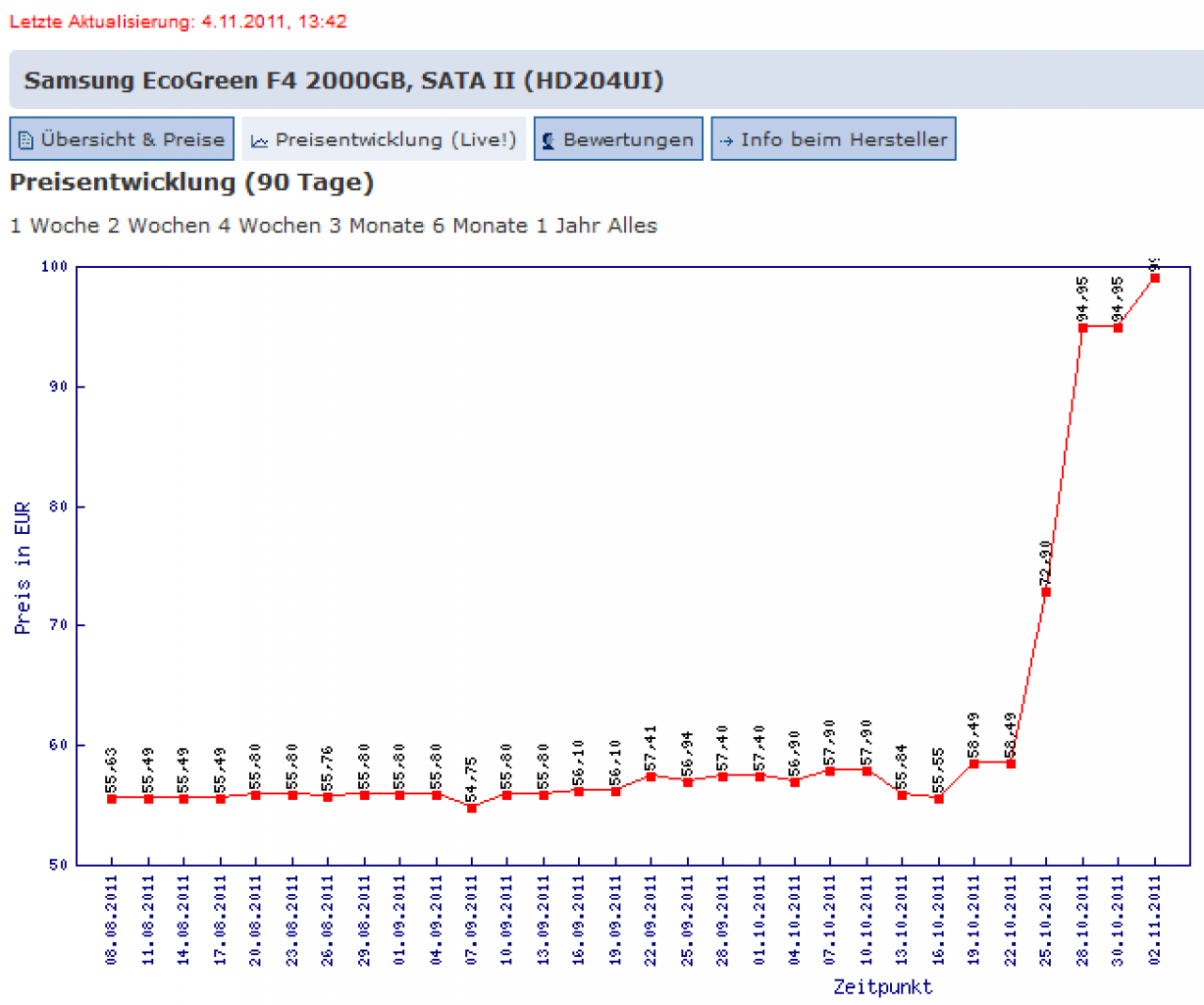The width and height of the screenshot is (1204, 1005).
Task: Click the Samsung EcoGreen F4 2000GB product title
Action: click(343, 80)
